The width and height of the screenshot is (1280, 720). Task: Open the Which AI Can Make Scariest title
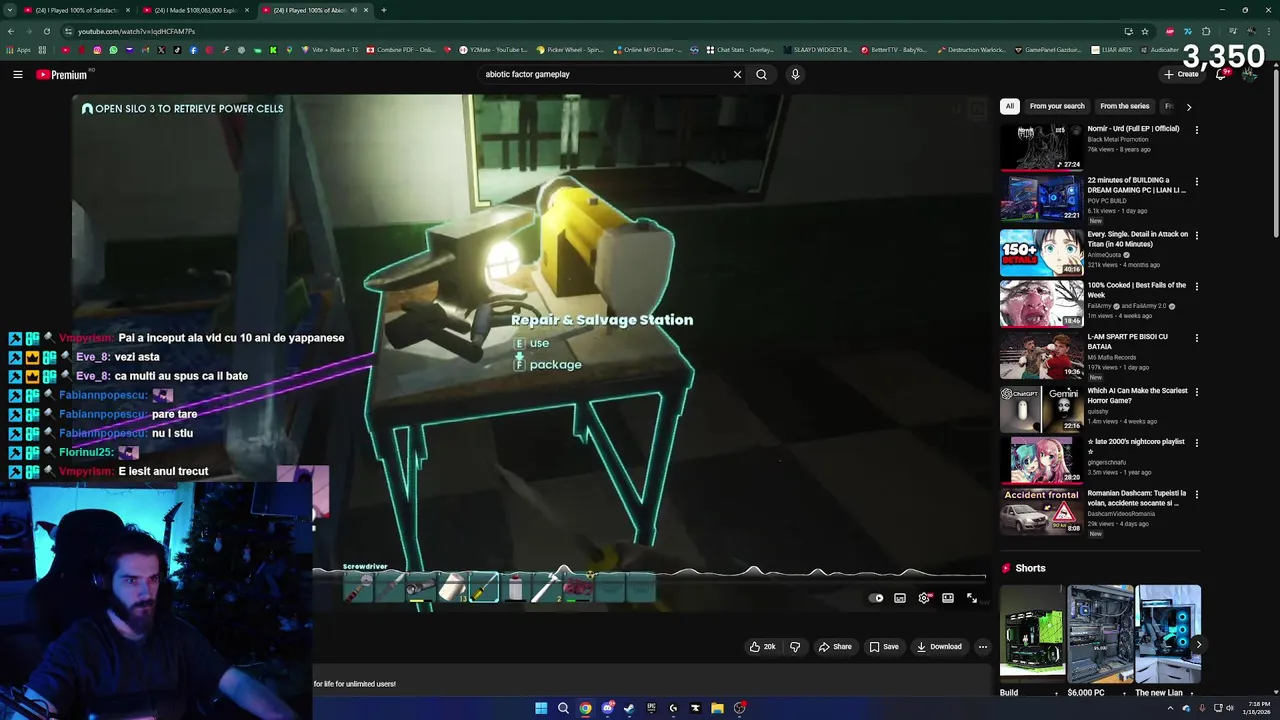click(x=1138, y=395)
